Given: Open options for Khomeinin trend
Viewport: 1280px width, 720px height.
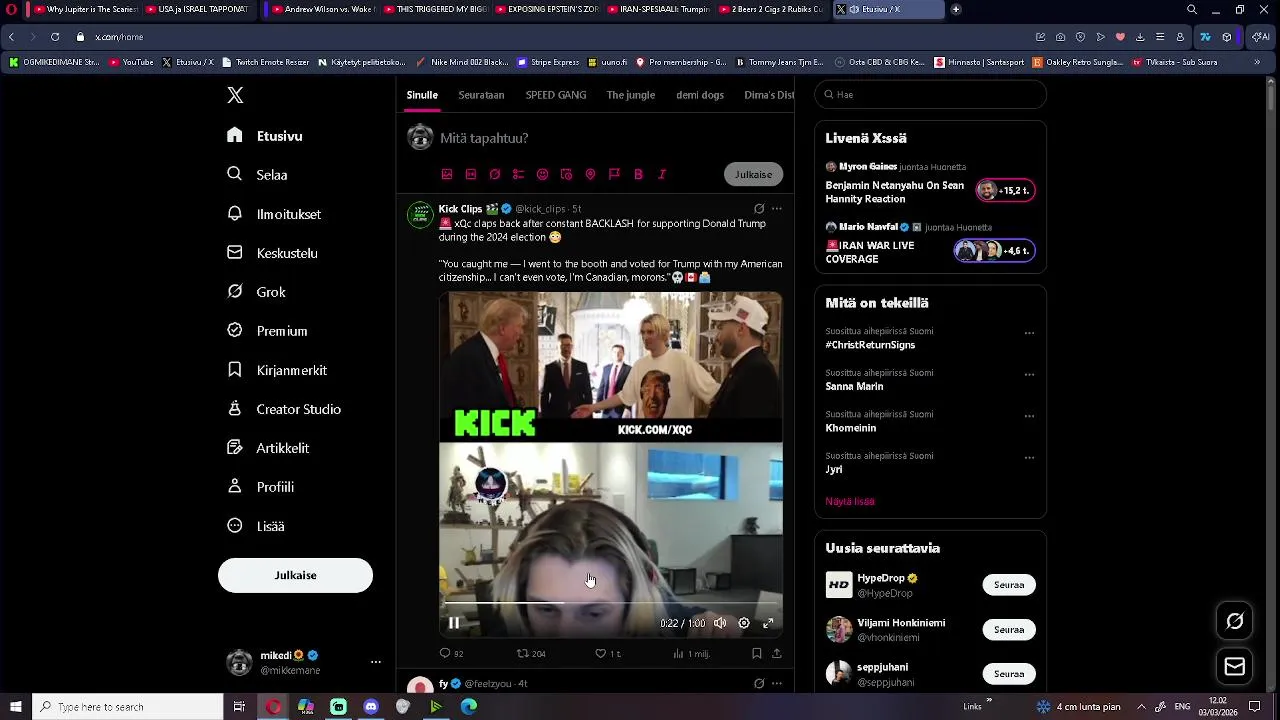Looking at the screenshot, I should [1029, 416].
